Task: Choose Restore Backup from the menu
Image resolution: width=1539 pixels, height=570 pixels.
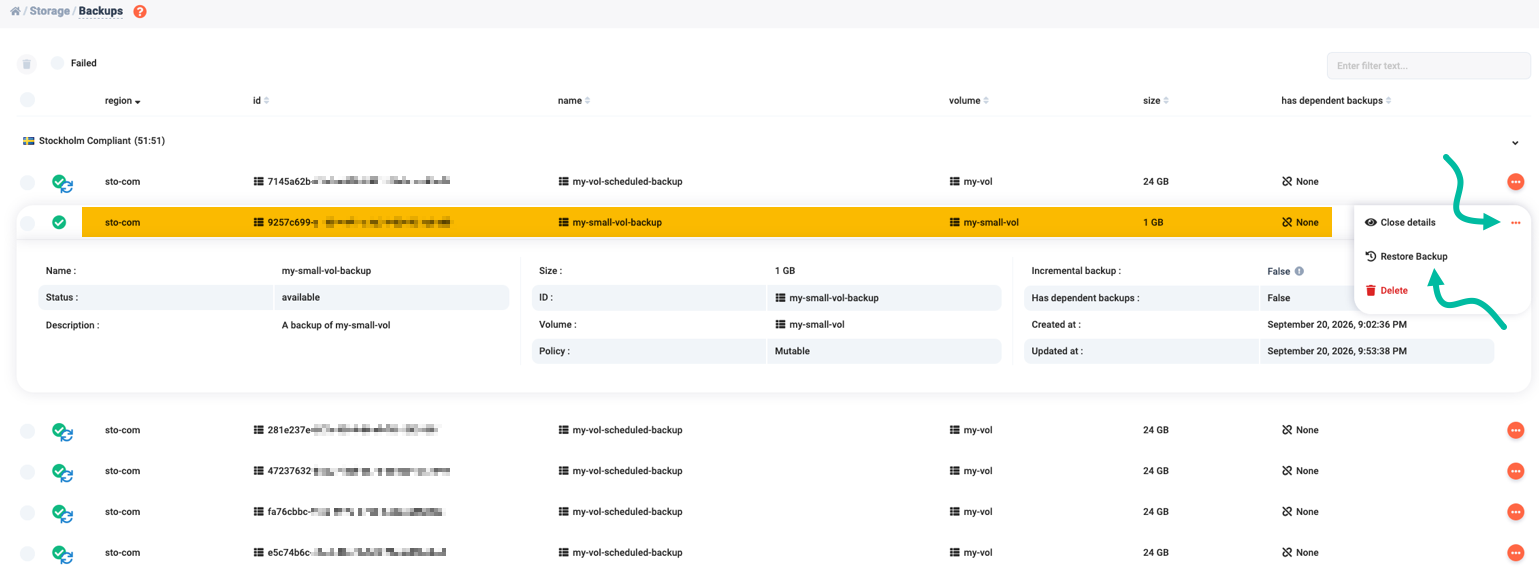Action: tap(1406, 256)
